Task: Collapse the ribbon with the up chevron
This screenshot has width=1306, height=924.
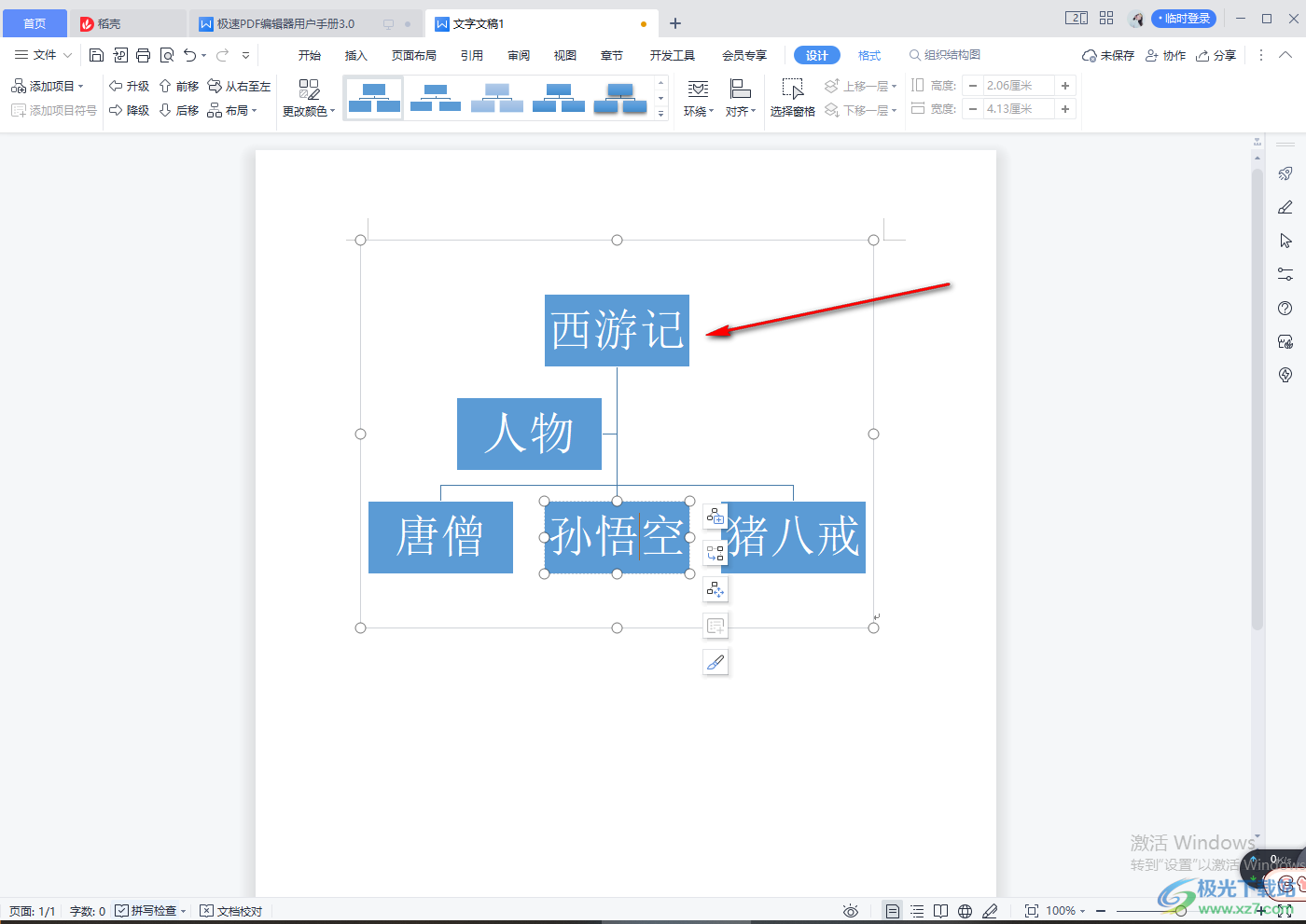Action: click(x=1285, y=55)
